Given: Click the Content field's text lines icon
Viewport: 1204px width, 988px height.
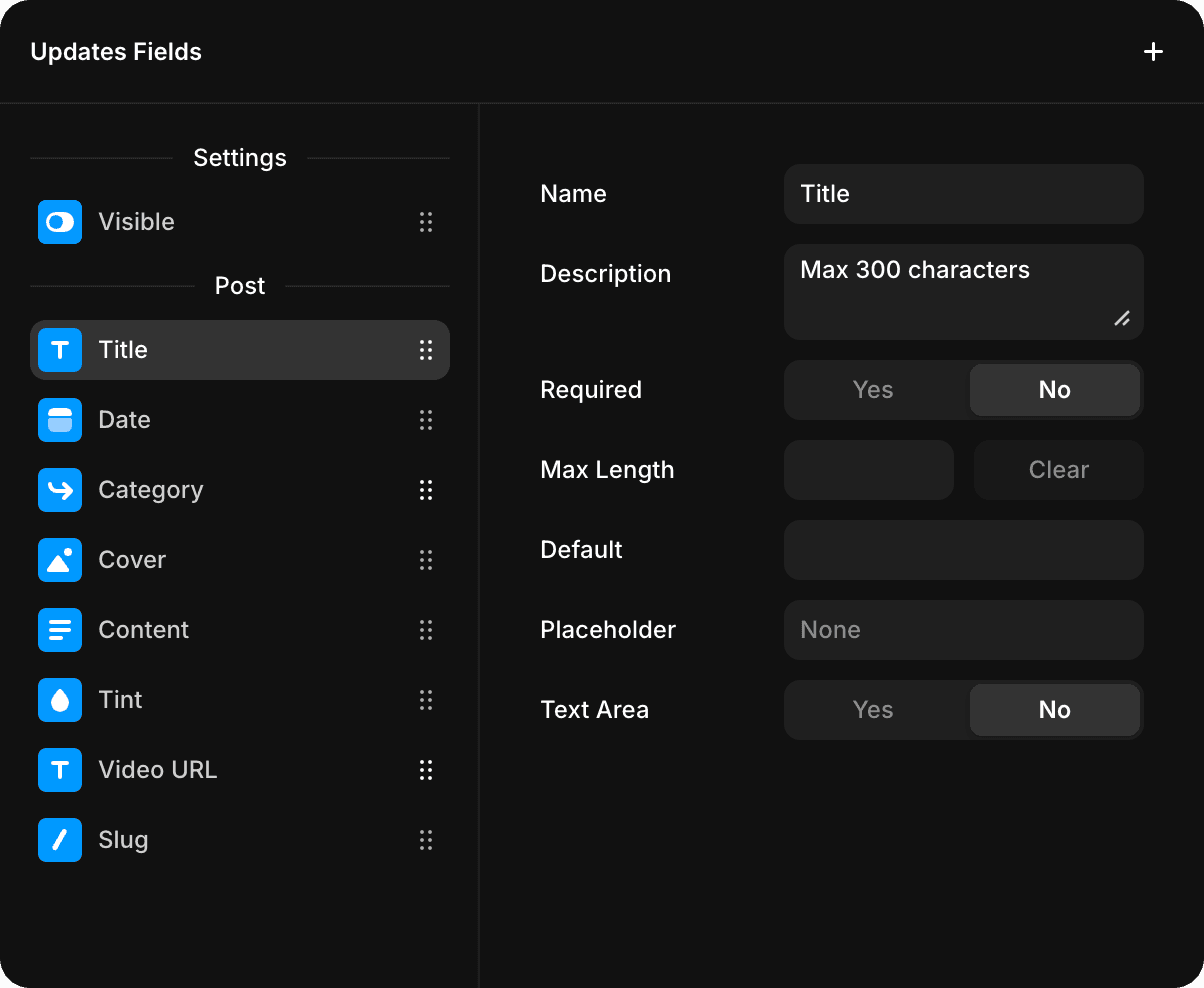Looking at the screenshot, I should pos(59,630).
